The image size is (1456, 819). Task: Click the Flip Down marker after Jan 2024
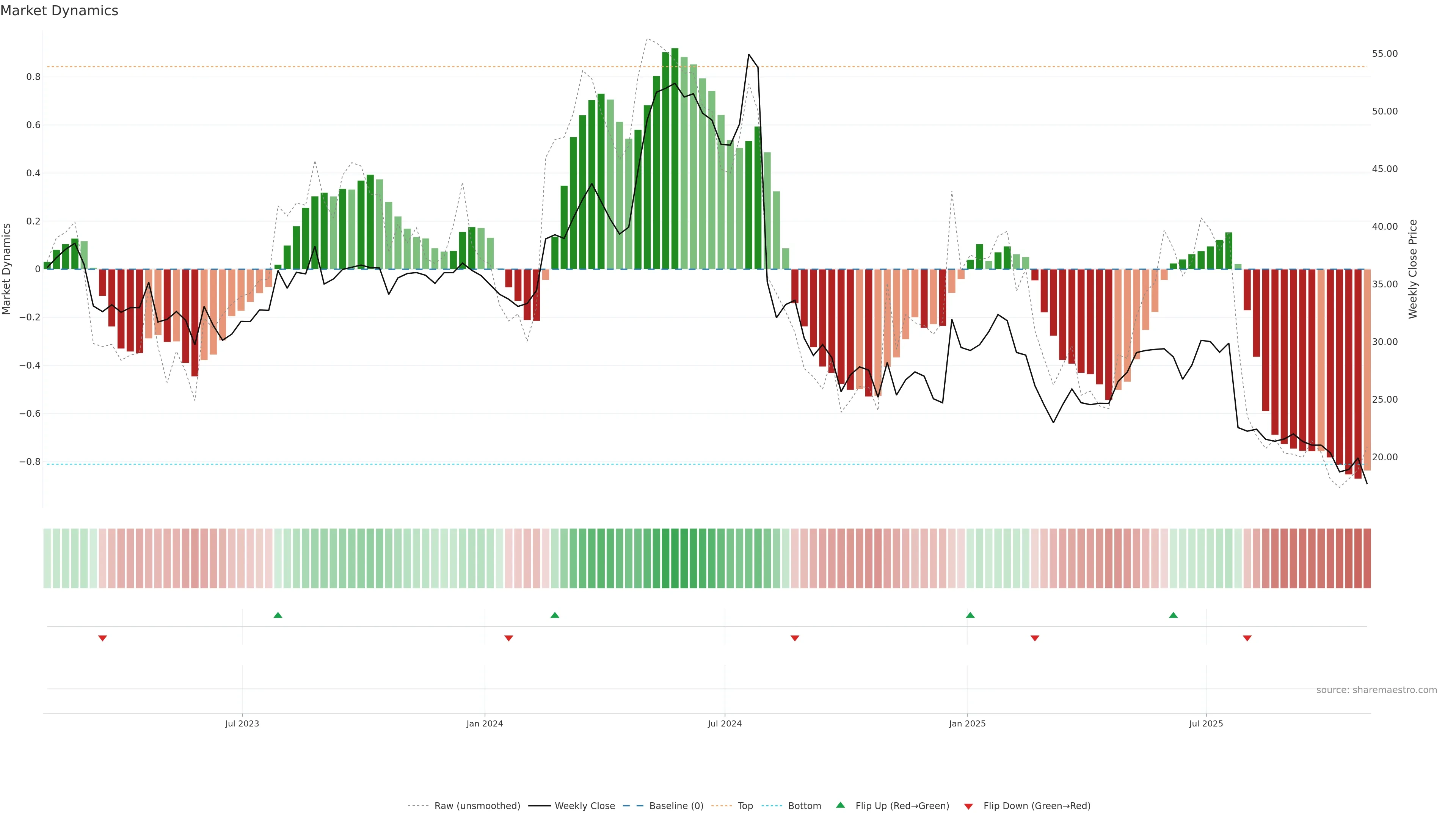click(508, 638)
